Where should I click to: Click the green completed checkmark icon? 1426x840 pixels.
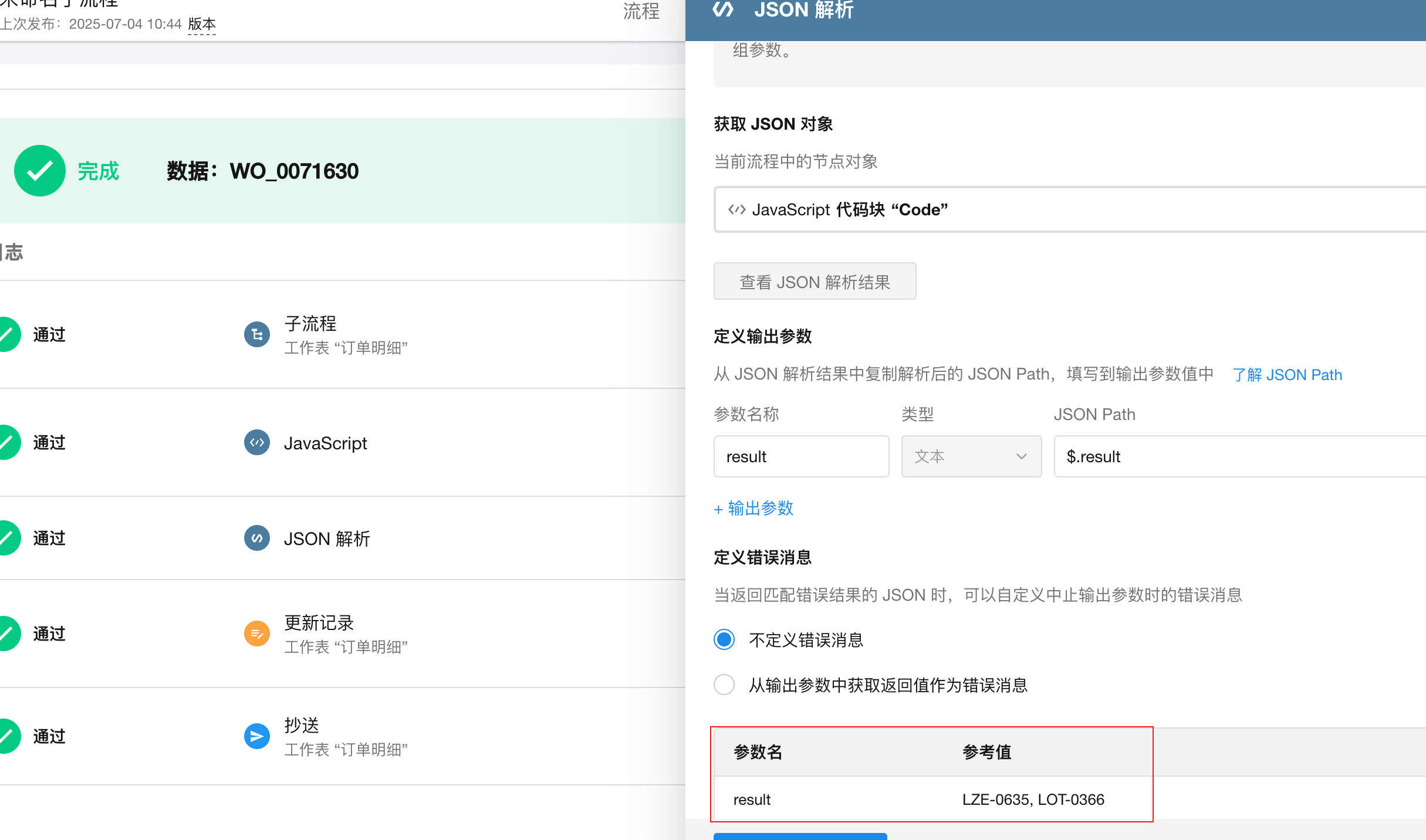pyautogui.click(x=40, y=171)
